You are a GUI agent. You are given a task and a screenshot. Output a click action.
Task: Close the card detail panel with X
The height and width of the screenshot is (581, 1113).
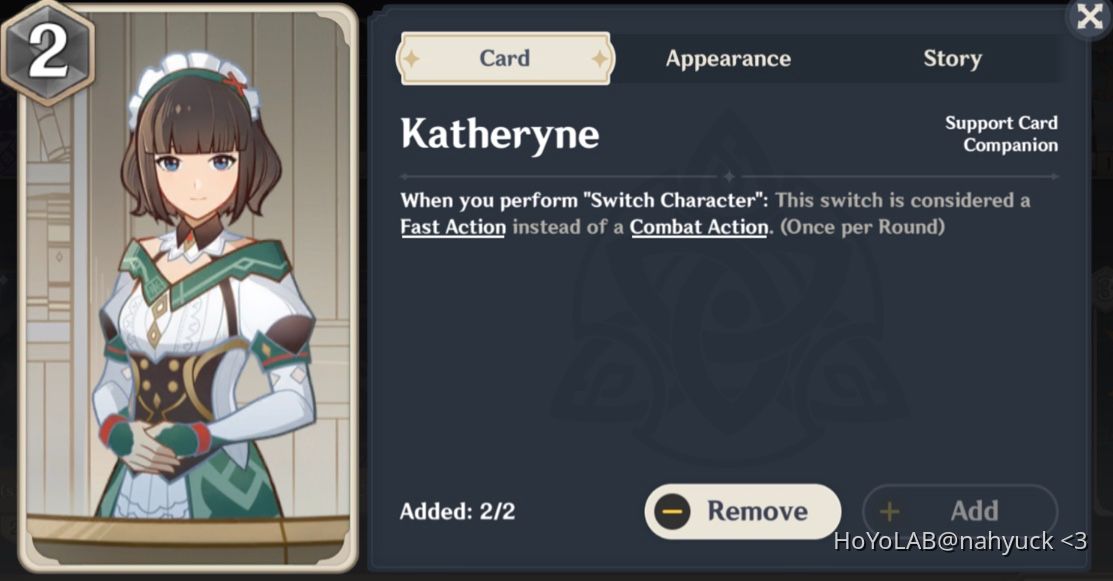click(1090, 16)
